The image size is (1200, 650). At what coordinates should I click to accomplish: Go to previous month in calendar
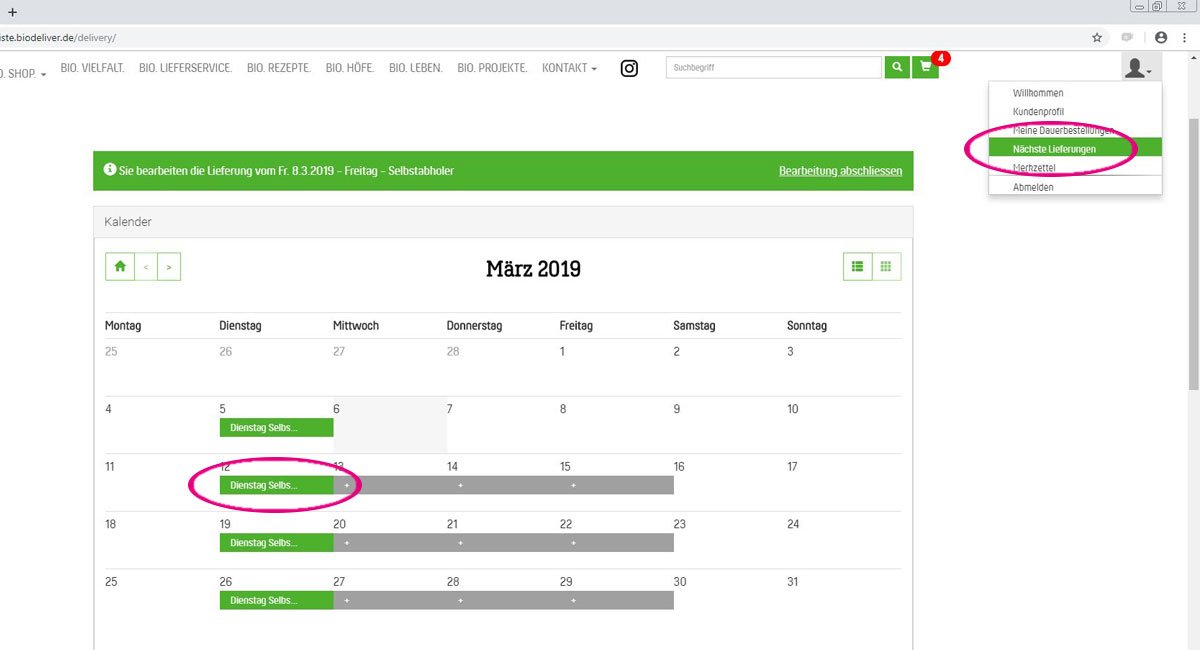pyautogui.click(x=145, y=267)
